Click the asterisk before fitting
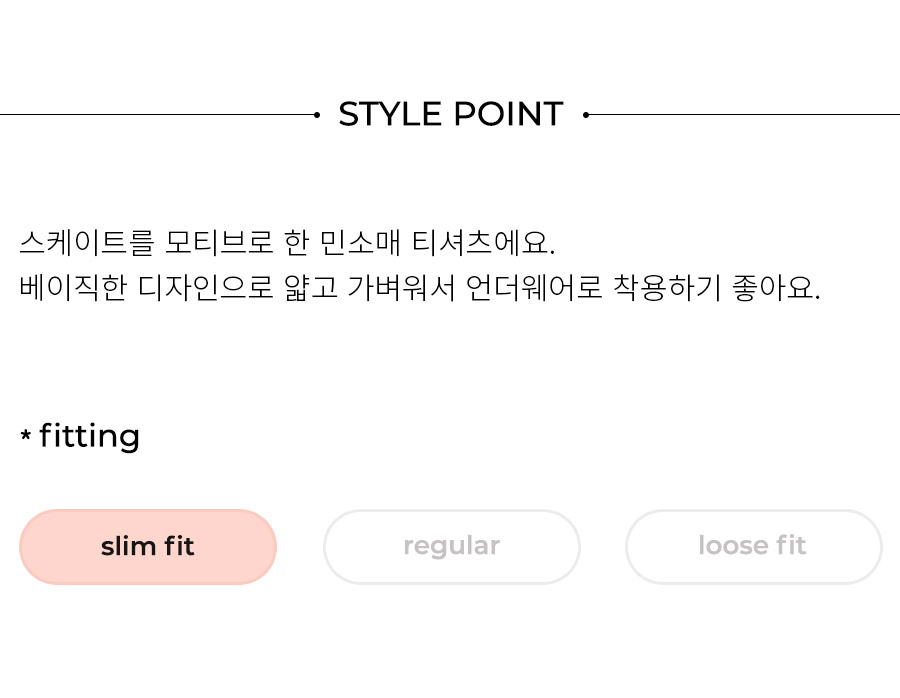Viewport: 900px width, 698px height. [25, 435]
